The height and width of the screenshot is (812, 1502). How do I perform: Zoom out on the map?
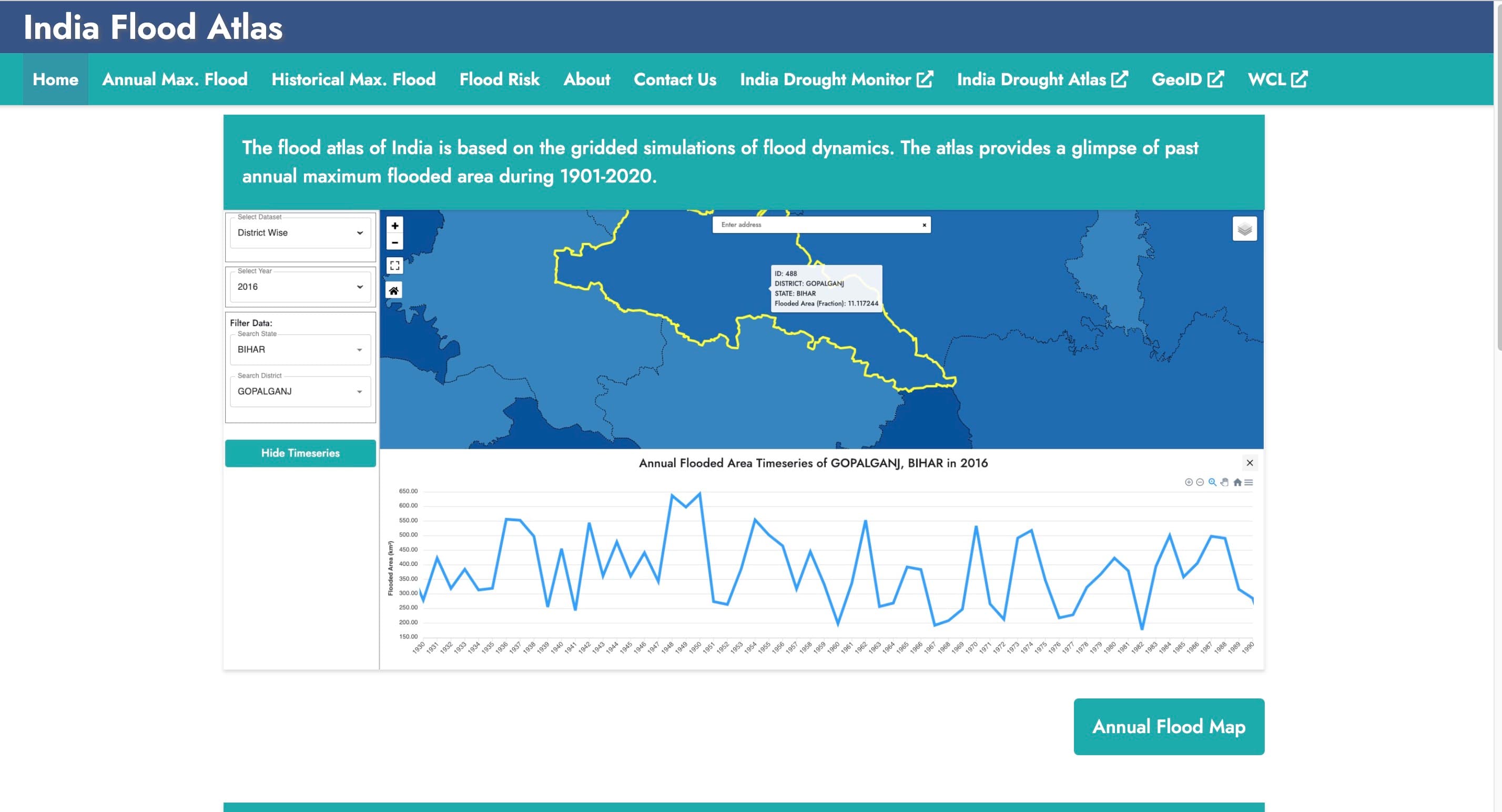[x=395, y=242]
